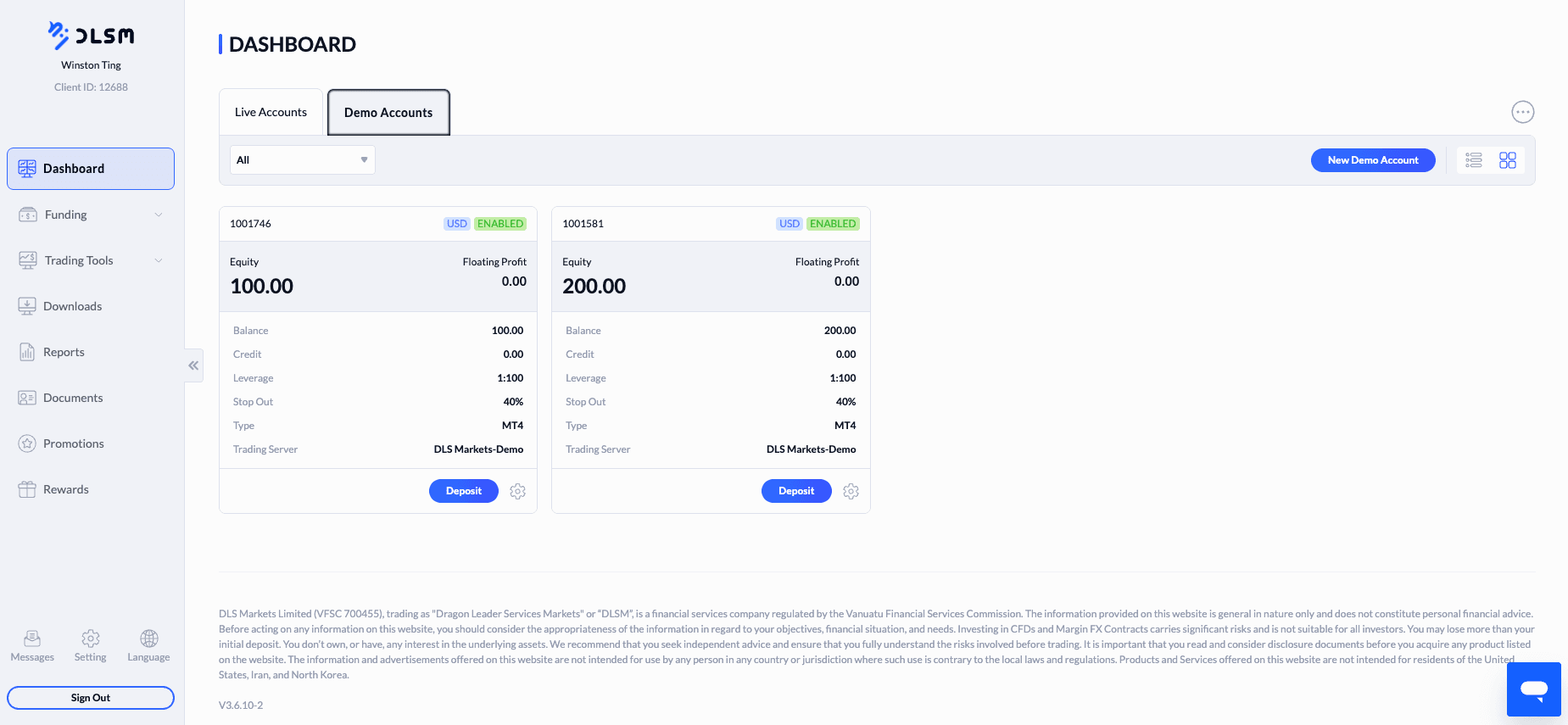Screen dimensions: 1568x725
Task: Open the Setting gear in sidebar
Action: tap(91, 646)
